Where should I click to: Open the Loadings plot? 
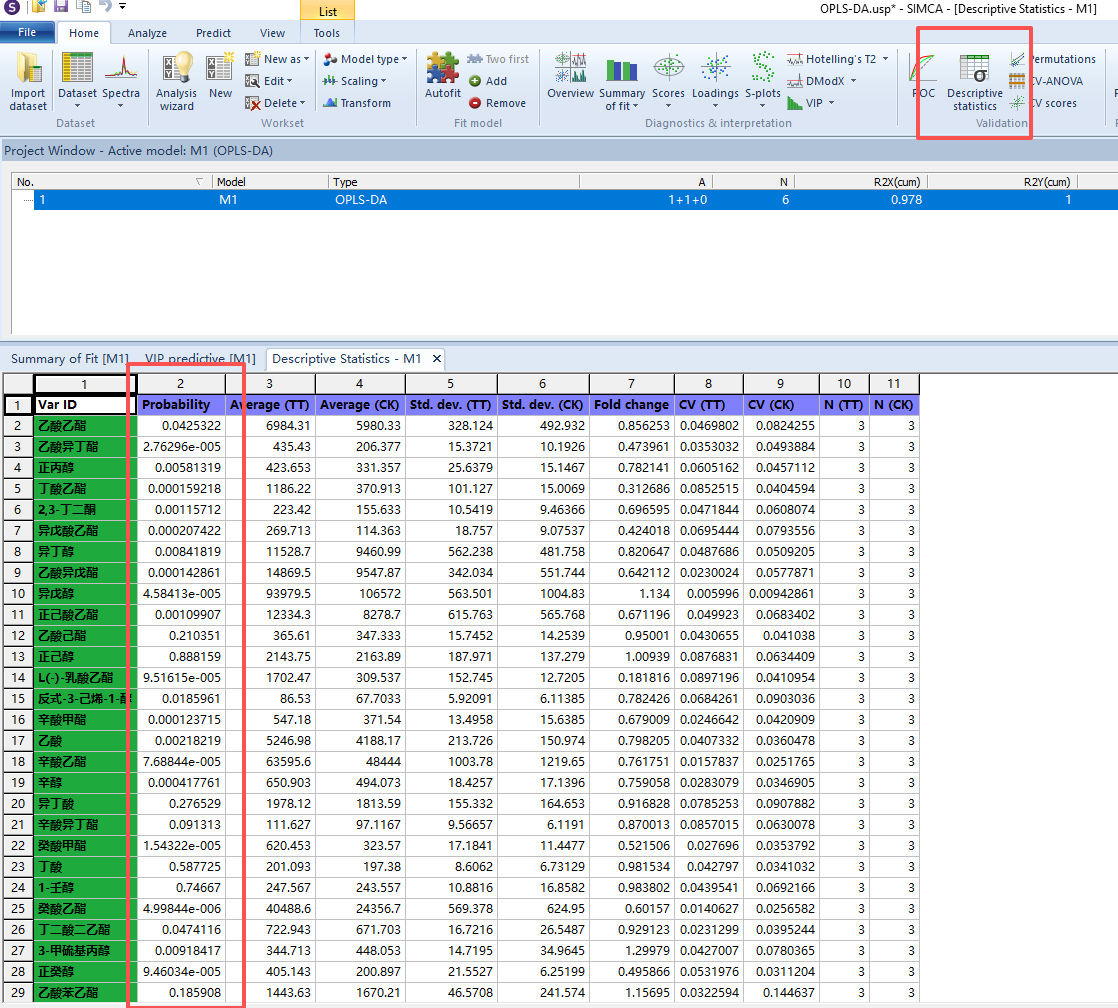[x=715, y=78]
